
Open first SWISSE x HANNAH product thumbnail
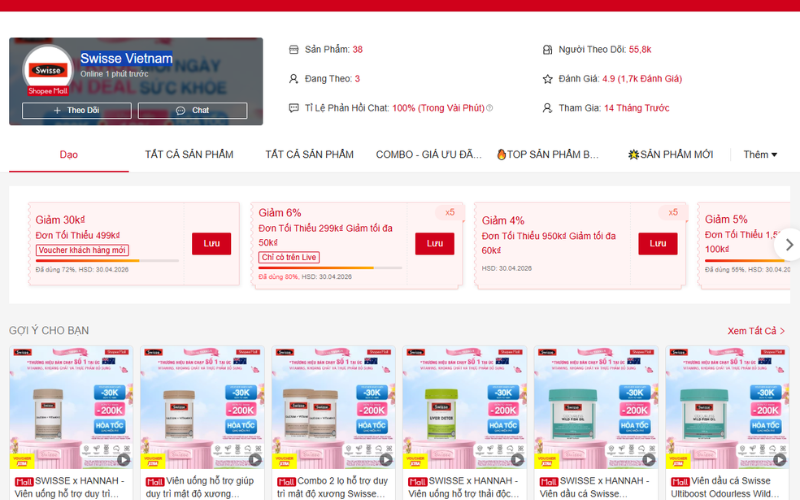coord(71,407)
